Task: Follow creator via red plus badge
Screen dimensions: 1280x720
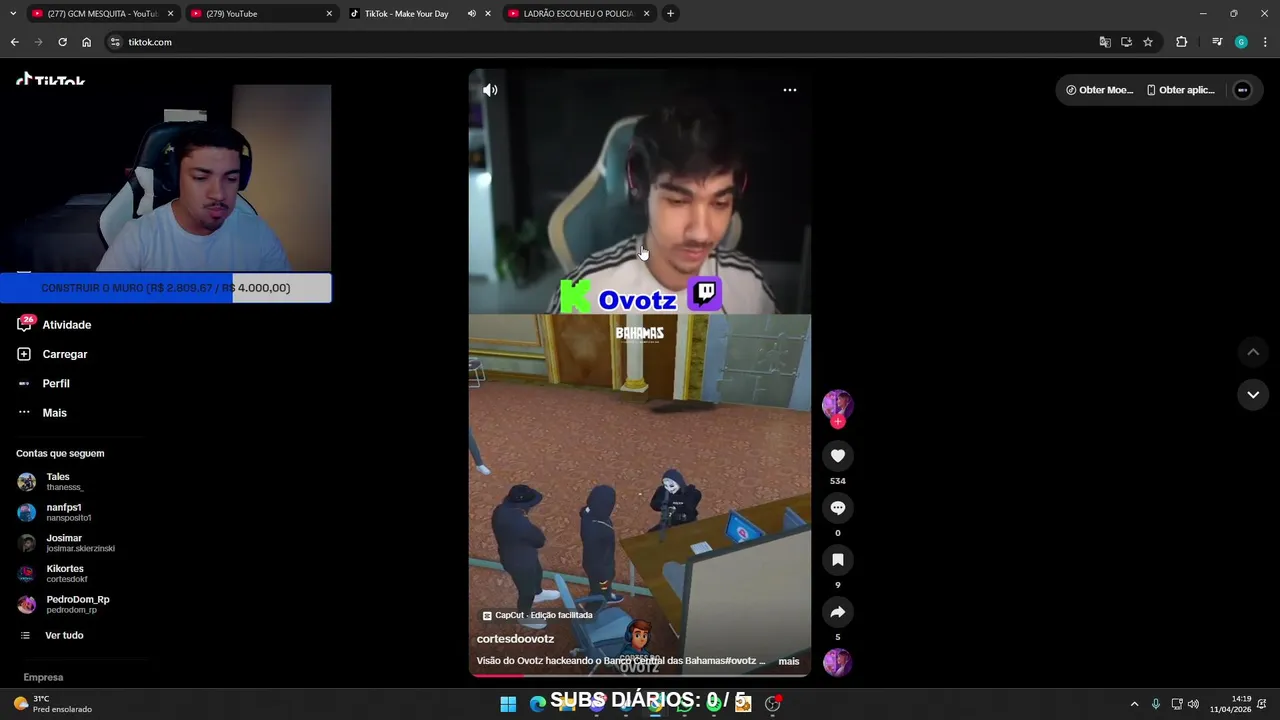Action: (x=838, y=422)
